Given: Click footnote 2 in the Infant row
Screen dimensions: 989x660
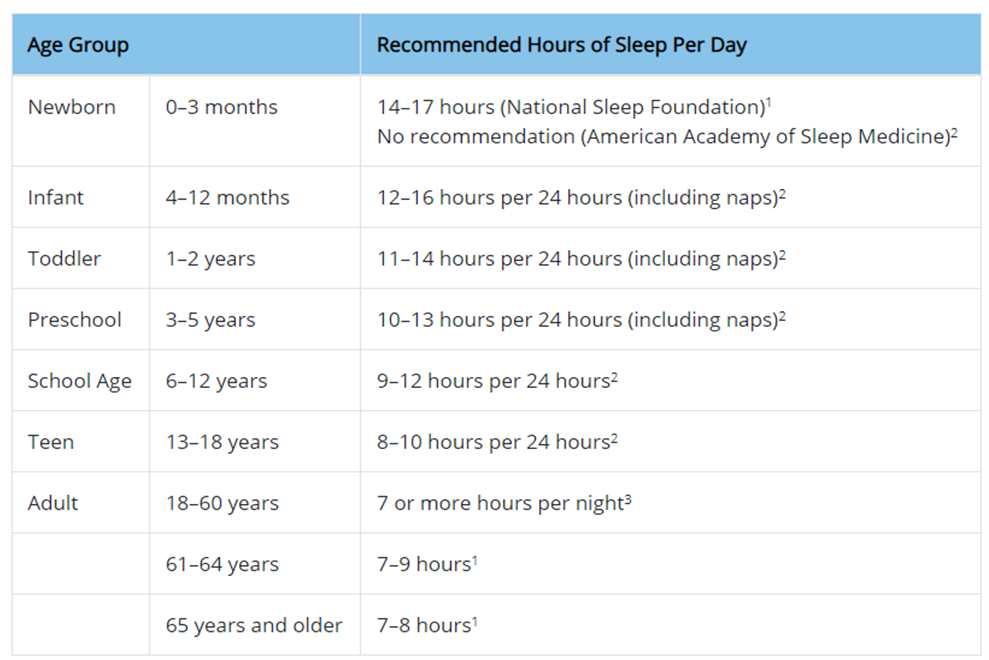Looking at the screenshot, I should coord(782,192).
